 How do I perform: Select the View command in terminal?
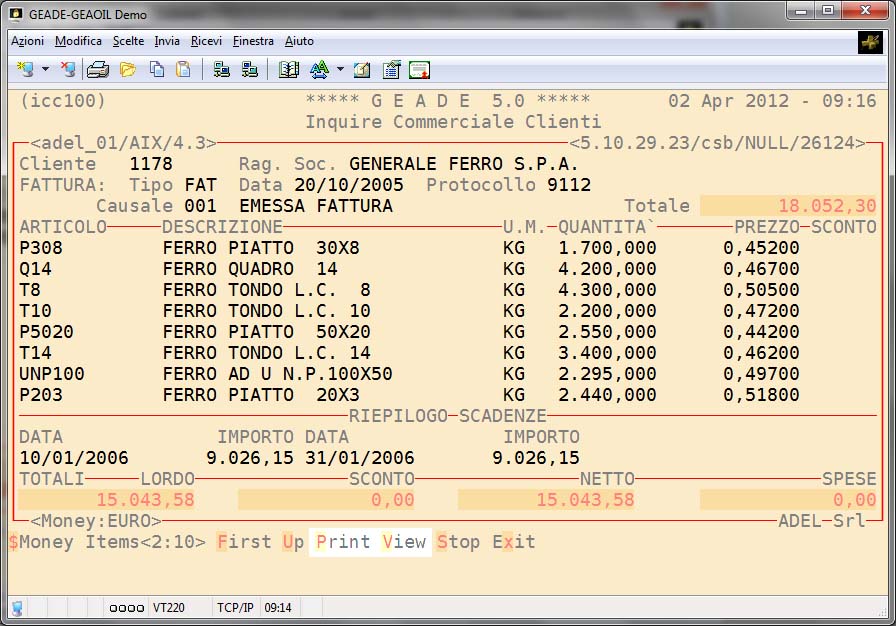[x=404, y=542]
